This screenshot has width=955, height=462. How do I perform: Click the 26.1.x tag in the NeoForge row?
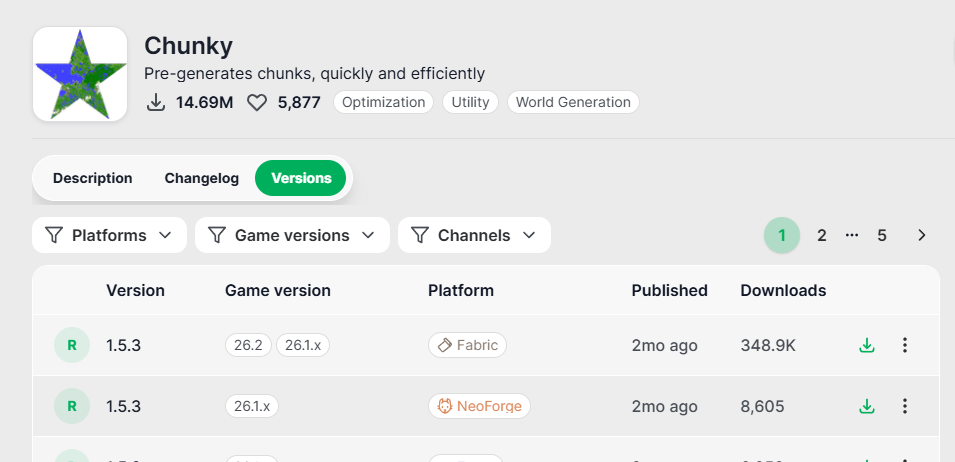(252, 406)
